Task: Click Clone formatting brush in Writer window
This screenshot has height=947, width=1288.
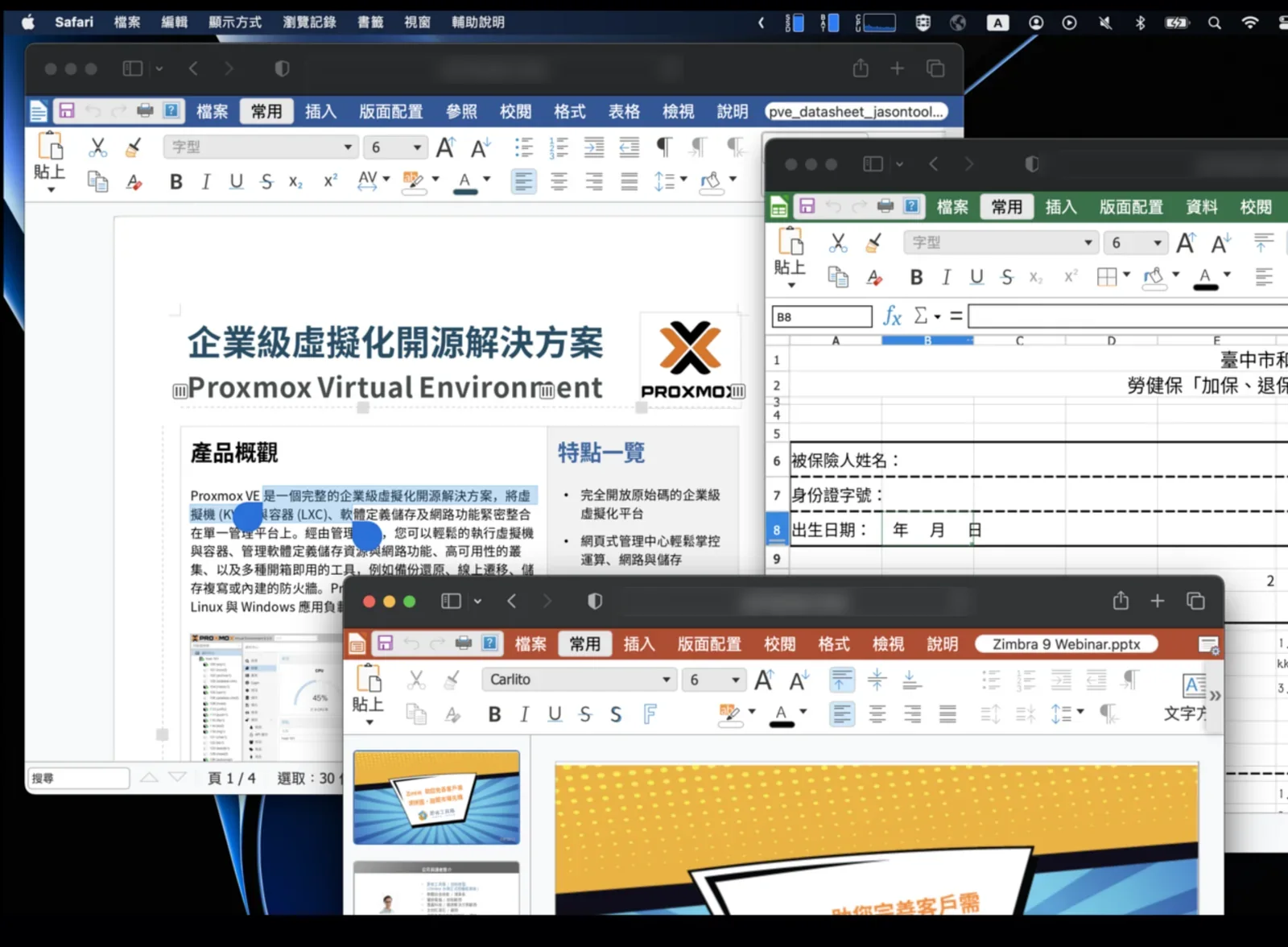Action: [134, 147]
